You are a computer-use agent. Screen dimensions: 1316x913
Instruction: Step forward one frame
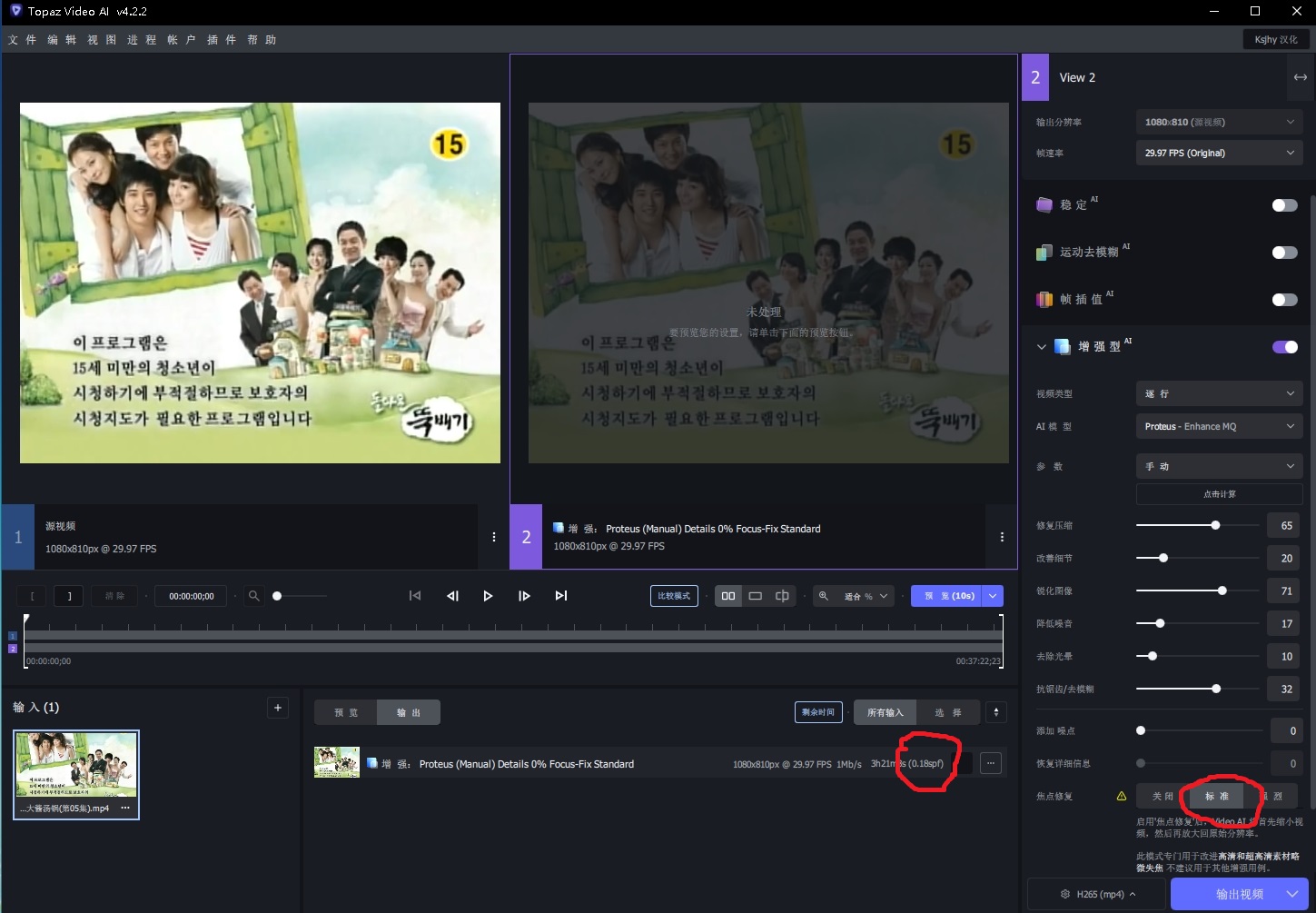(x=524, y=596)
